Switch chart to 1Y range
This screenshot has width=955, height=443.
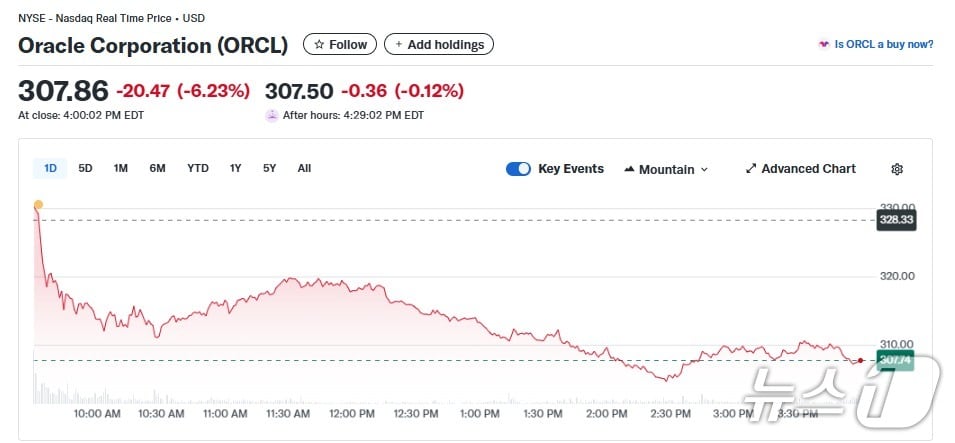[235, 168]
